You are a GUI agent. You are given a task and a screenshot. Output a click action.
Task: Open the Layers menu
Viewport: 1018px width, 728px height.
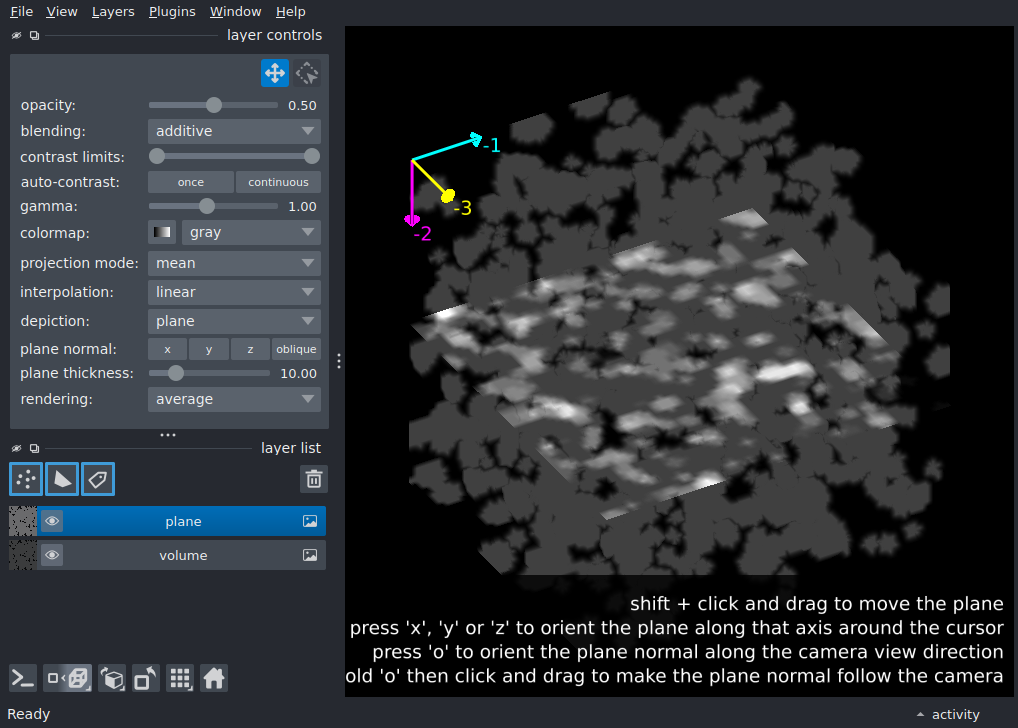coord(113,12)
